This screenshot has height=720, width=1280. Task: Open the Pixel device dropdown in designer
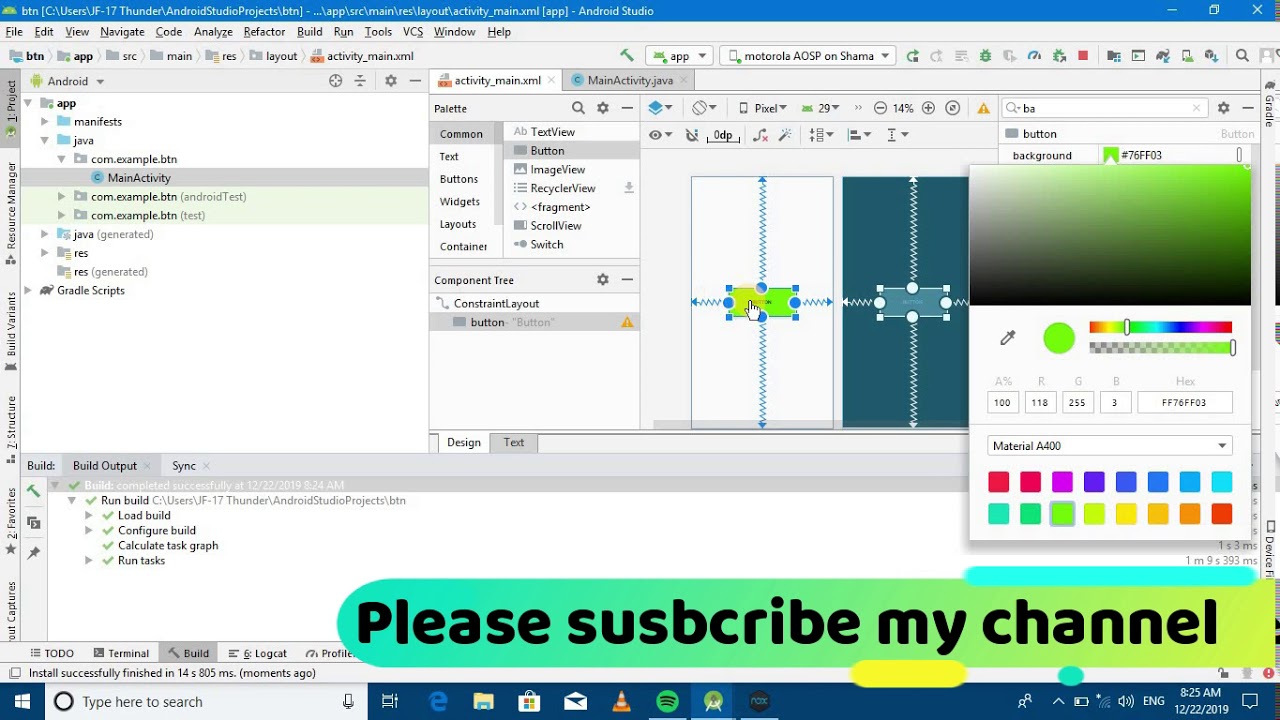tap(762, 108)
